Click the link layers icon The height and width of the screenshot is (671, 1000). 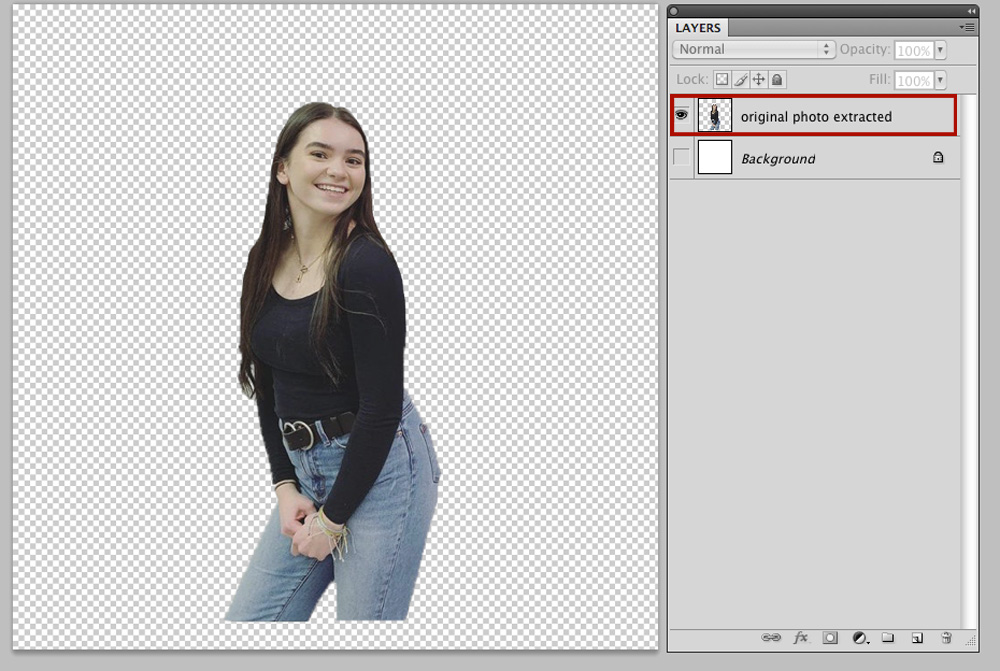[771, 637]
